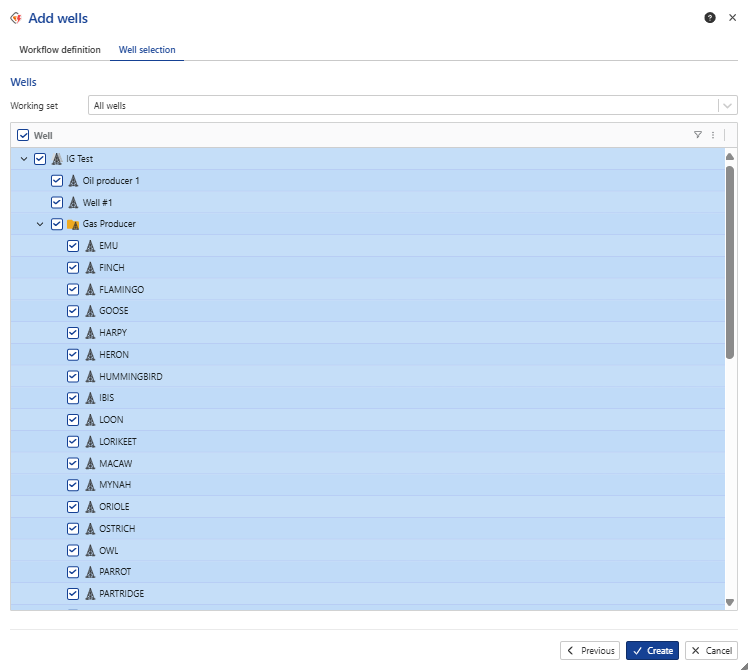Open the Working set dropdown arrow

click(x=727, y=105)
